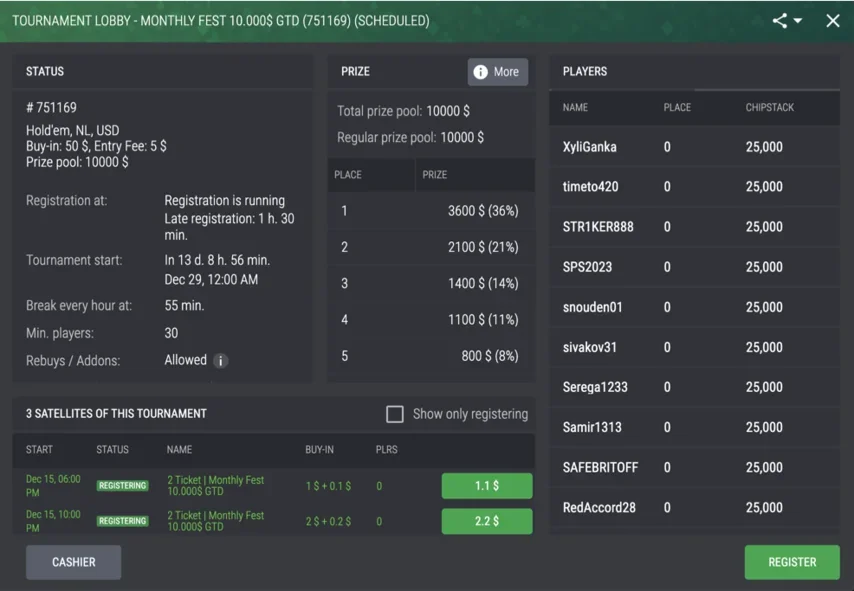
Task: Click Registering badge of Dec 15, 06:00 PM satellite
Action: 122,486
